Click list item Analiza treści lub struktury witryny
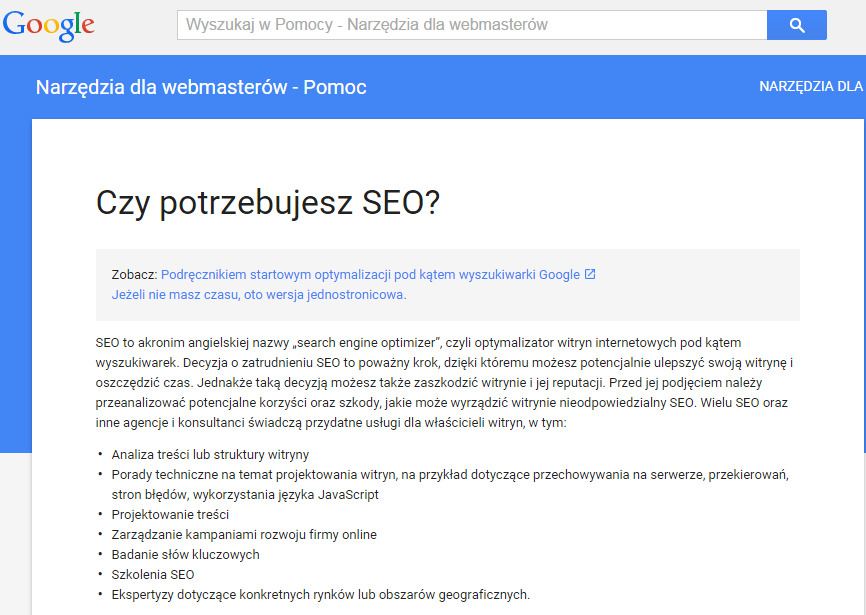 [210, 454]
